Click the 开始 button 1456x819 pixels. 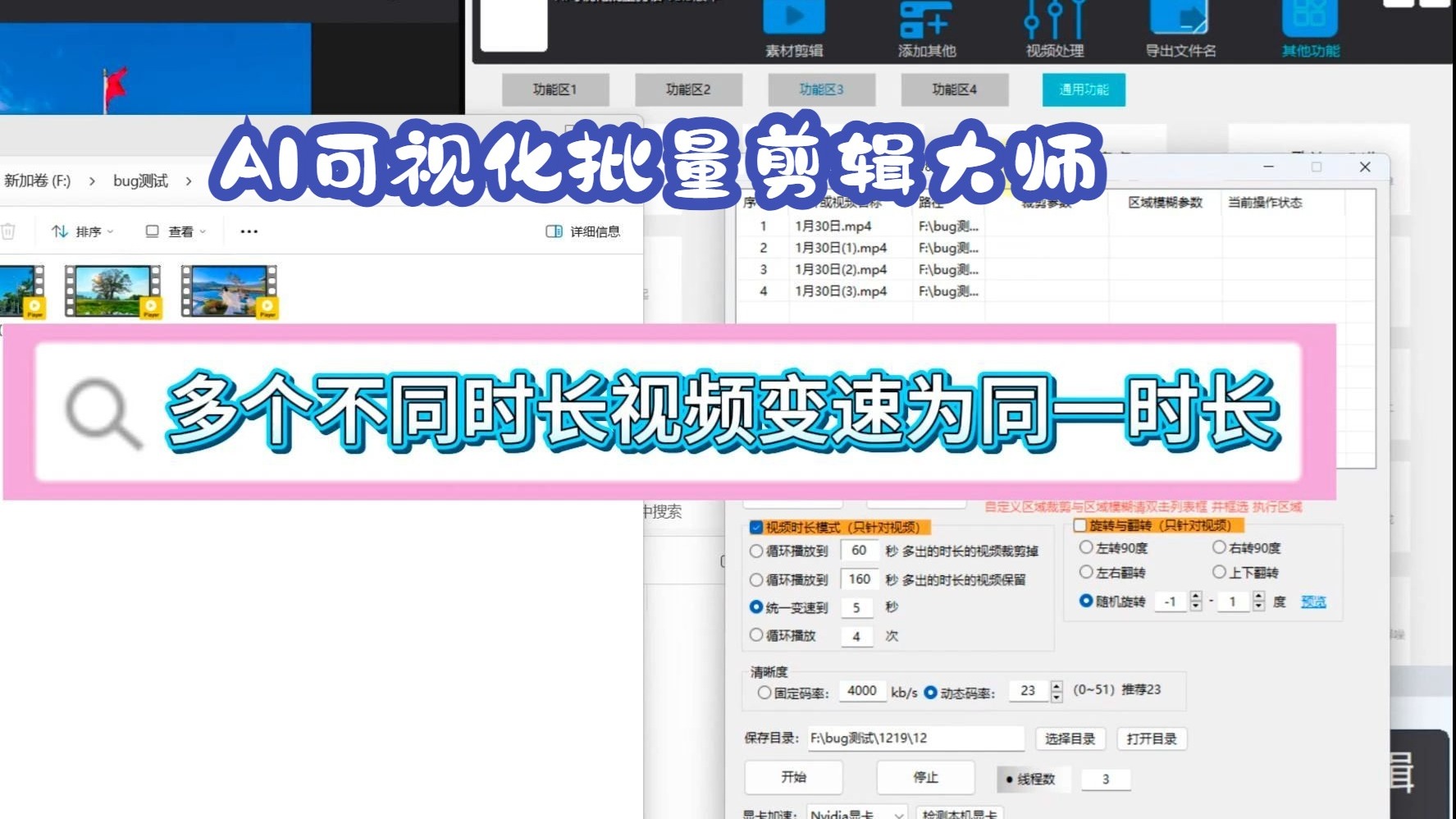tap(793, 777)
